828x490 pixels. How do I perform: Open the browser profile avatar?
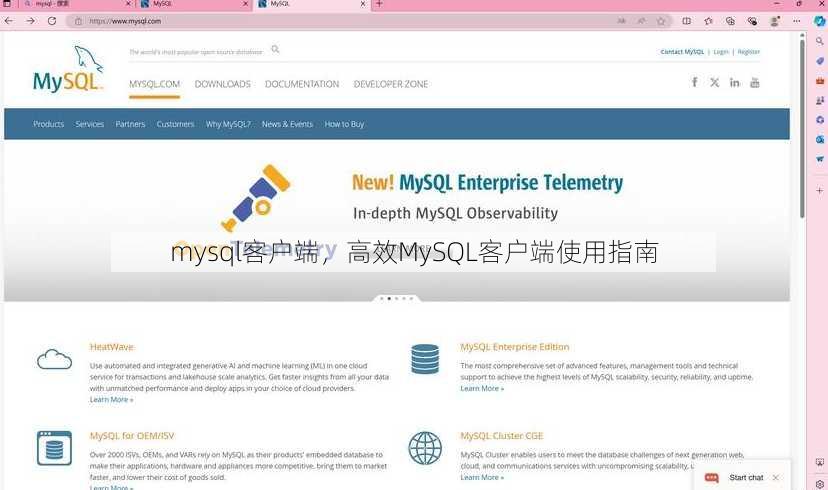[775, 21]
